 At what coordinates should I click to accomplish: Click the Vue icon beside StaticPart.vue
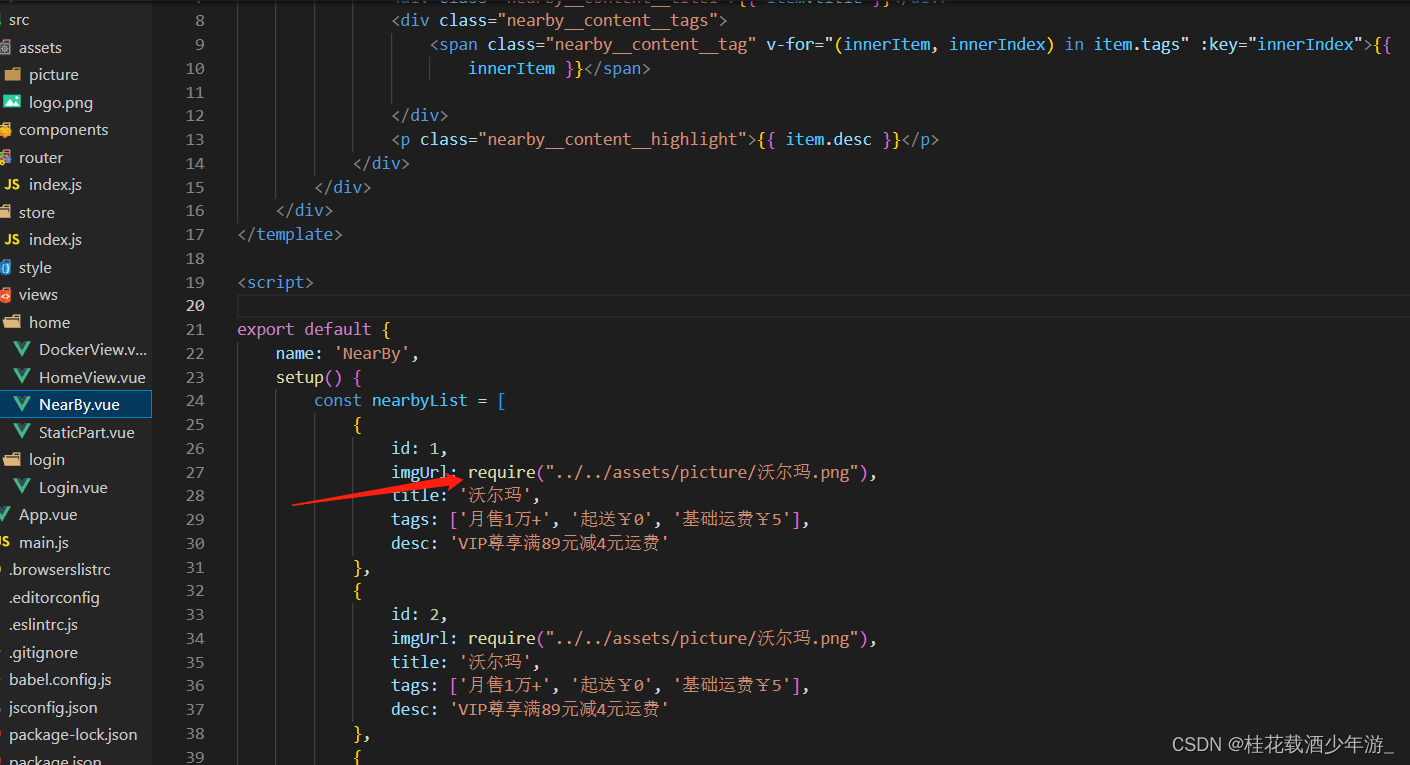click(22, 432)
